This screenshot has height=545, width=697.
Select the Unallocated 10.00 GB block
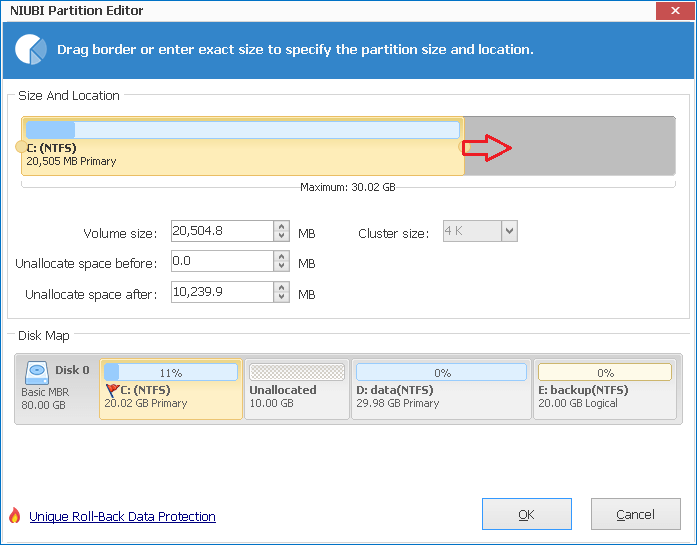tap(297, 389)
